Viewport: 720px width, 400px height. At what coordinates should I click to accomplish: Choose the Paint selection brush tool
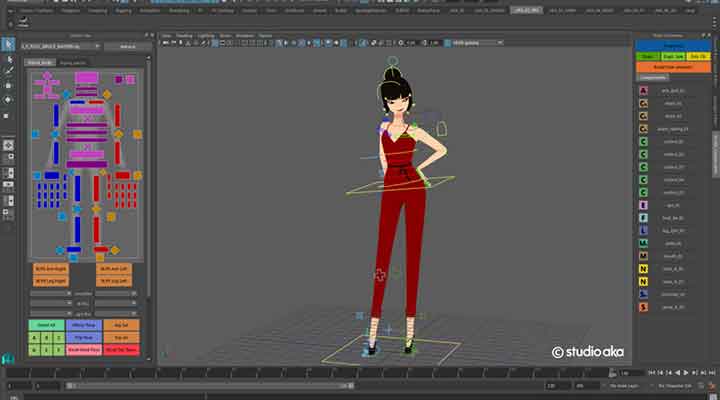pos(7,72)
